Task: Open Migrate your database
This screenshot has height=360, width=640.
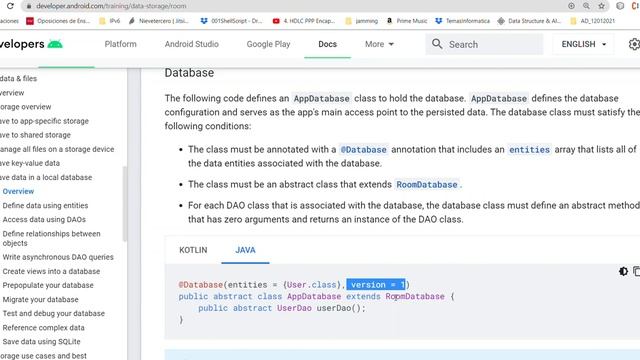Action: 40,299
